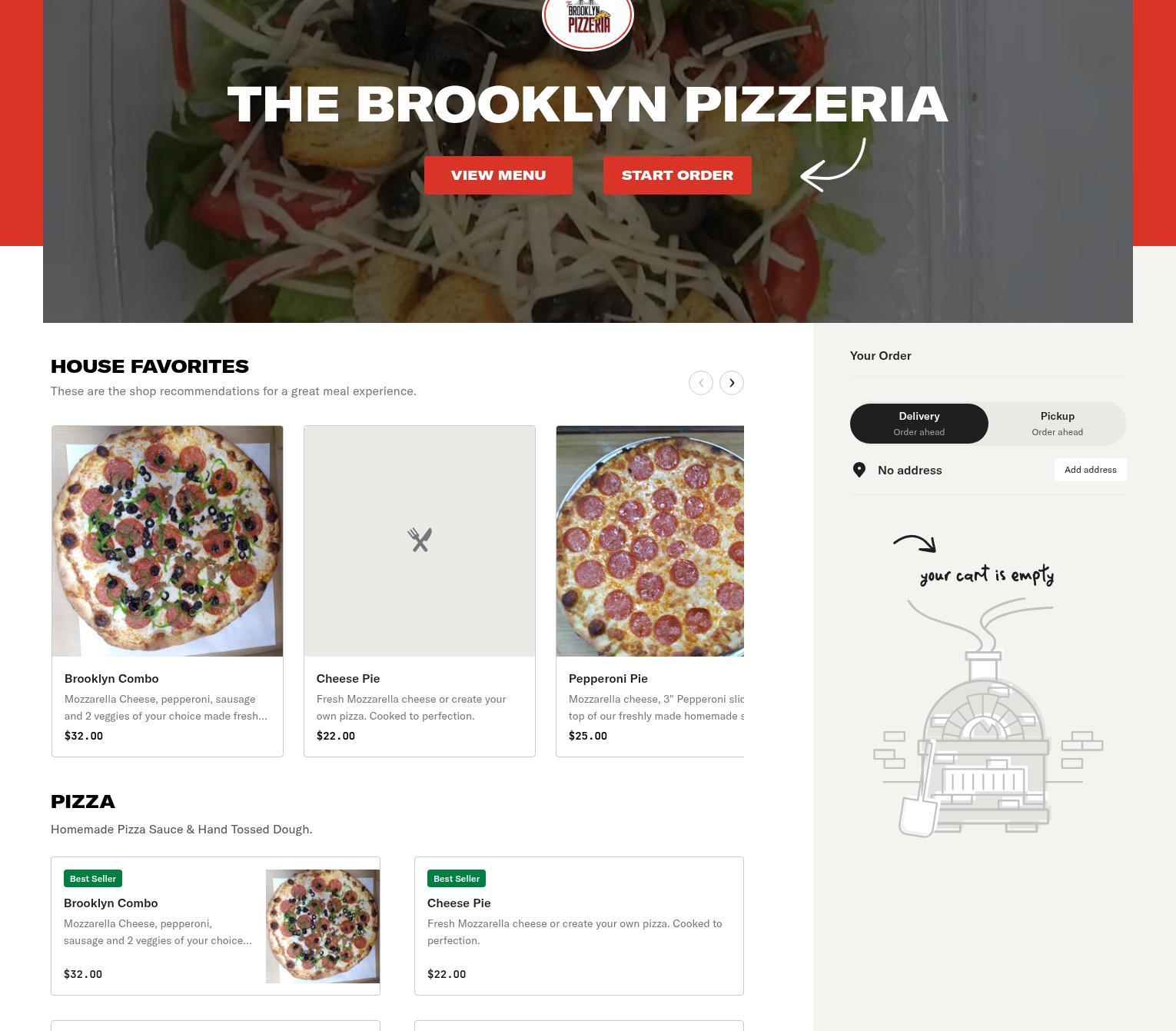Switch to Pickup order option
This screenshot has width=1176, height=1031.
point(1058,424)
